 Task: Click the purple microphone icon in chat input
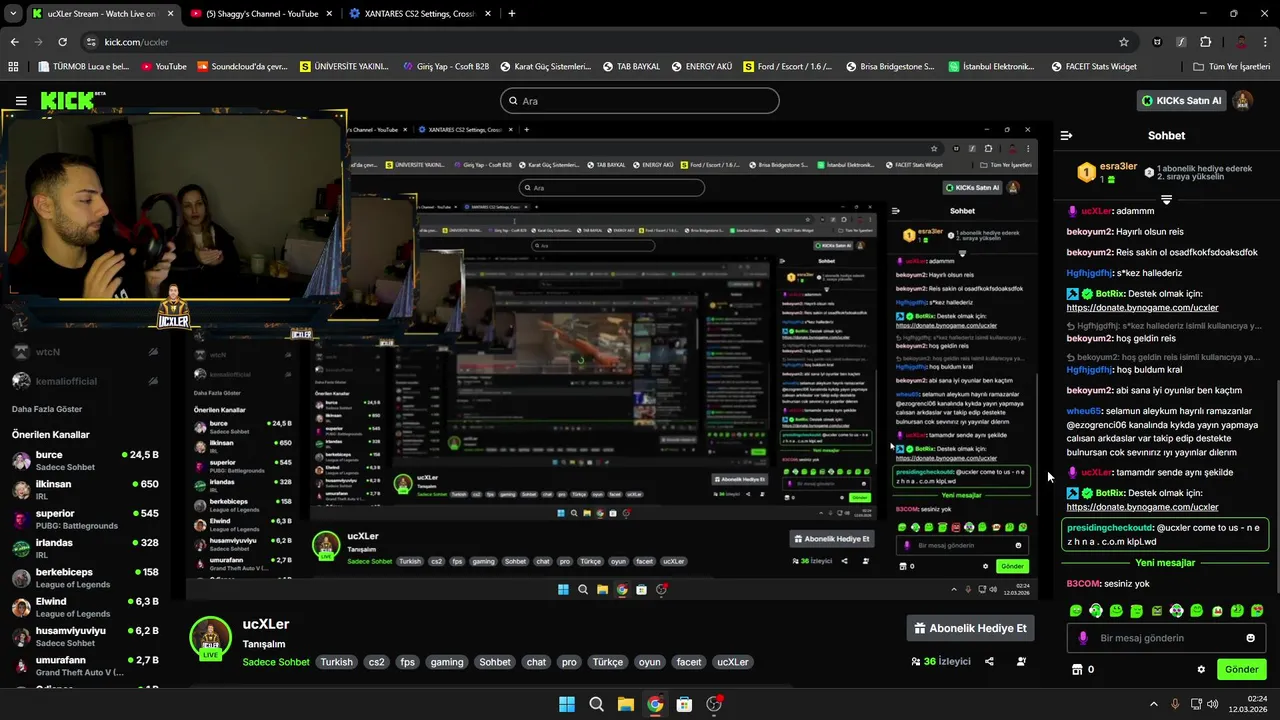click(1083, 638)
